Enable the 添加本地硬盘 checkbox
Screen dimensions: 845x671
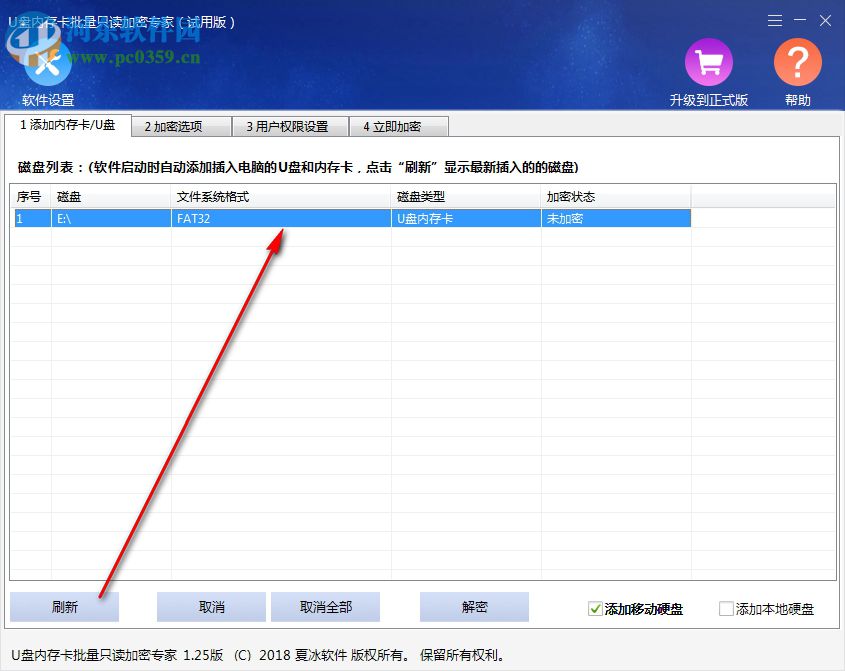(x=726, y=606)
